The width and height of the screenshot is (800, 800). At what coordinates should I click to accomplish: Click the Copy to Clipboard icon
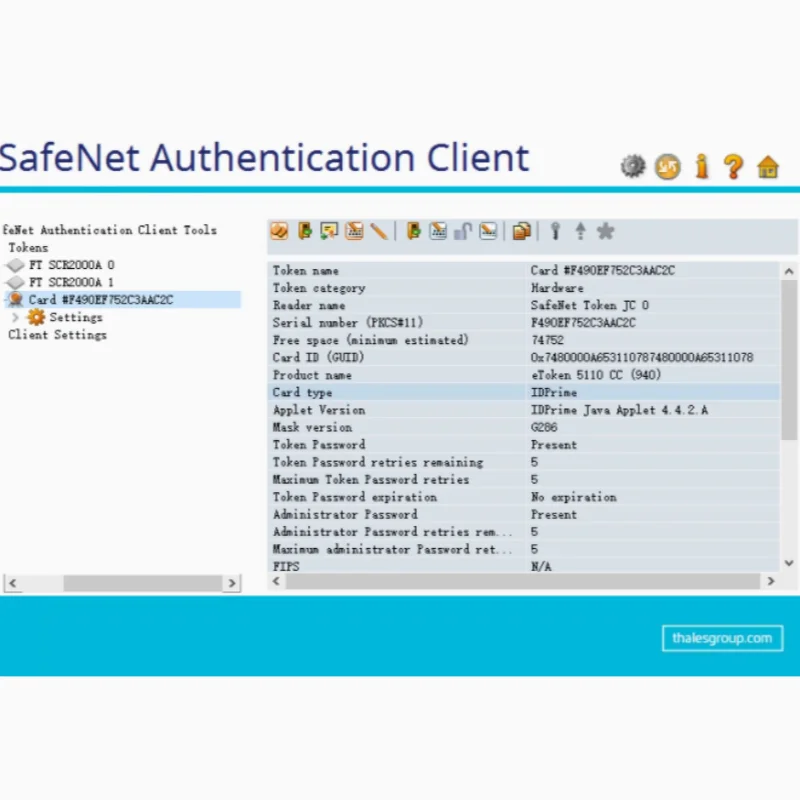(521, 232)
